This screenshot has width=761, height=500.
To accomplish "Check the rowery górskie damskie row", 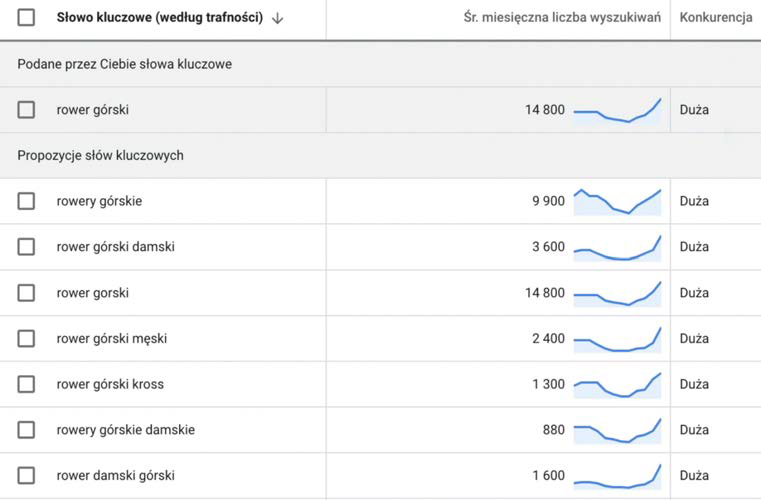I will click(26, 430).
